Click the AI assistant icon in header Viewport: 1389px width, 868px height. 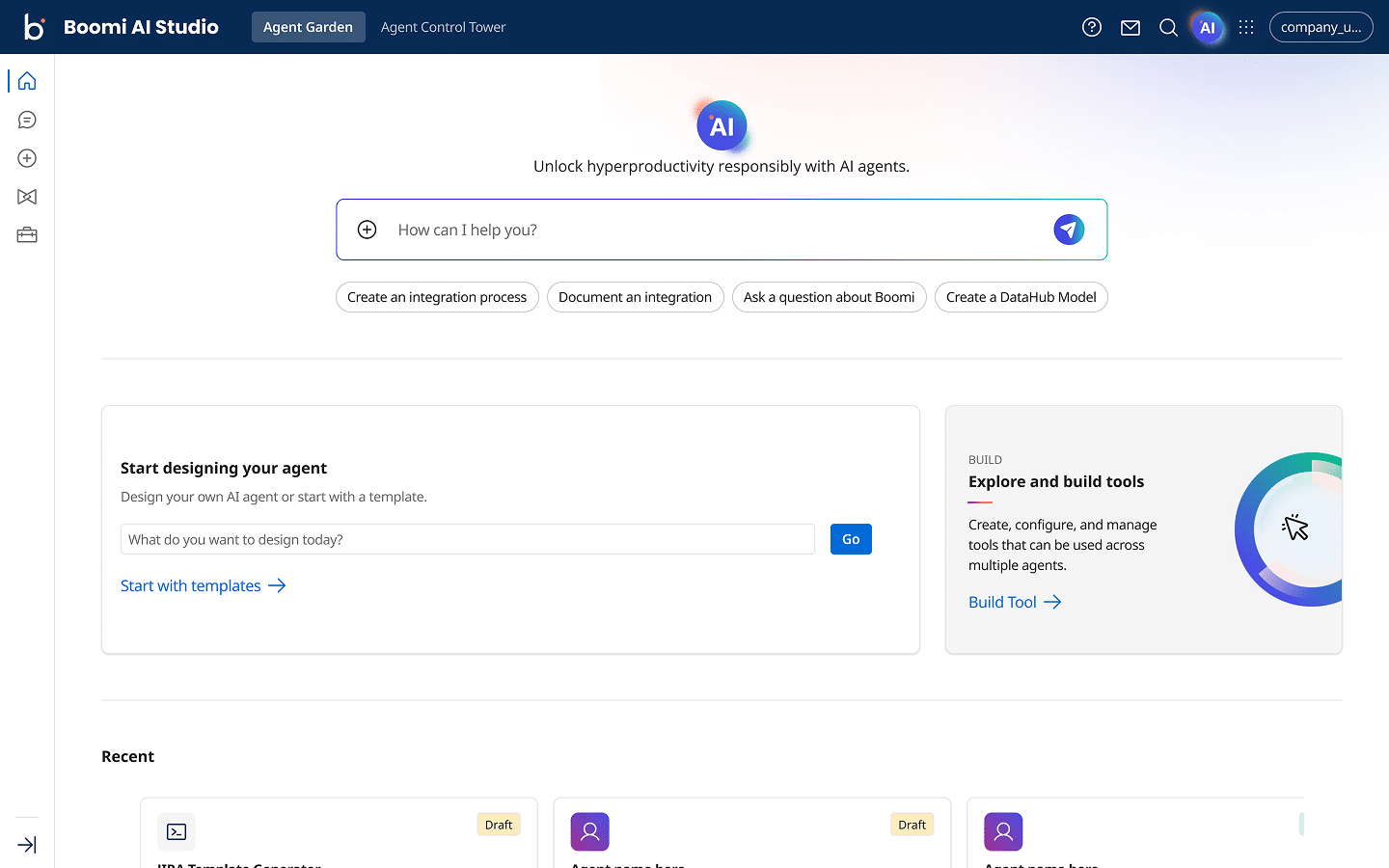click(x=1207, y=27)
